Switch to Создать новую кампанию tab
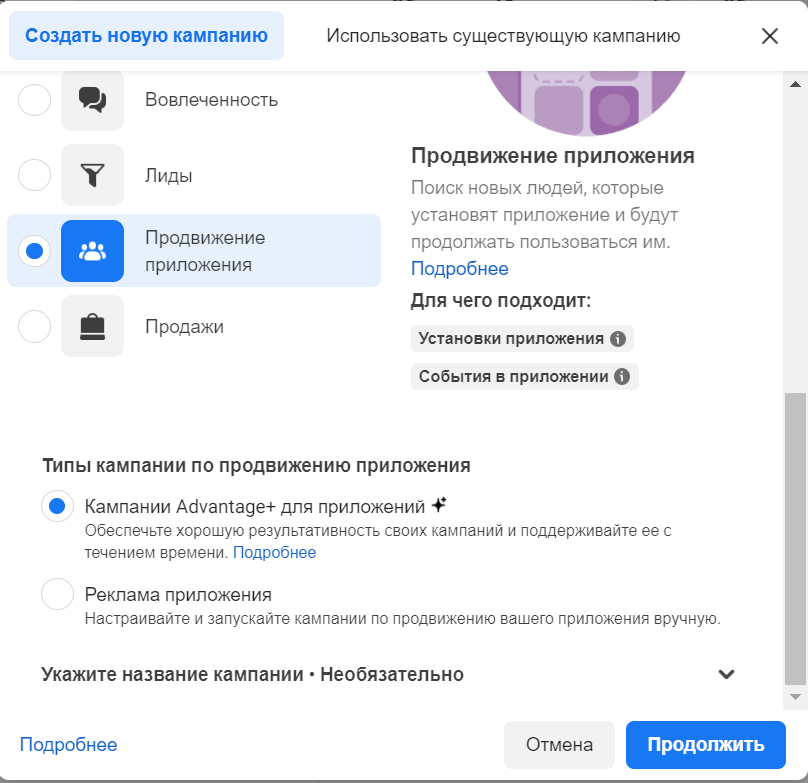 point(146,36)
